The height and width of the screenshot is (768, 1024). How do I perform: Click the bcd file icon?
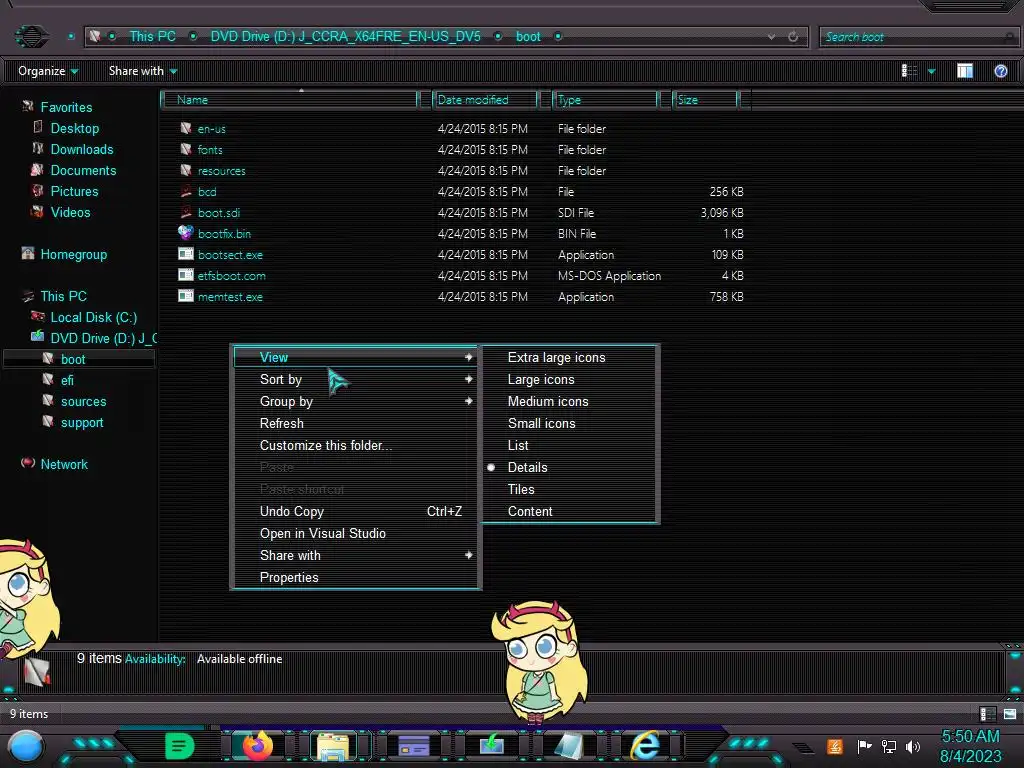click(x=186, y=191)
